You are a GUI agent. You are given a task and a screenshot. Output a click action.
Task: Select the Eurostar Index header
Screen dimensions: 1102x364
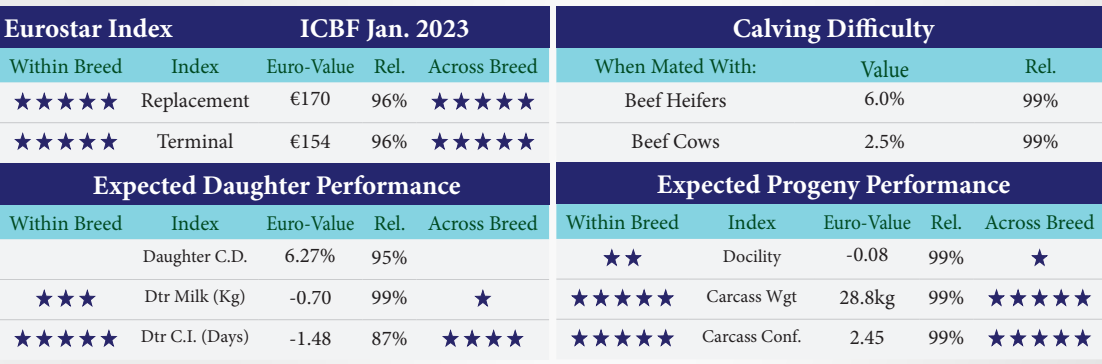89,29
